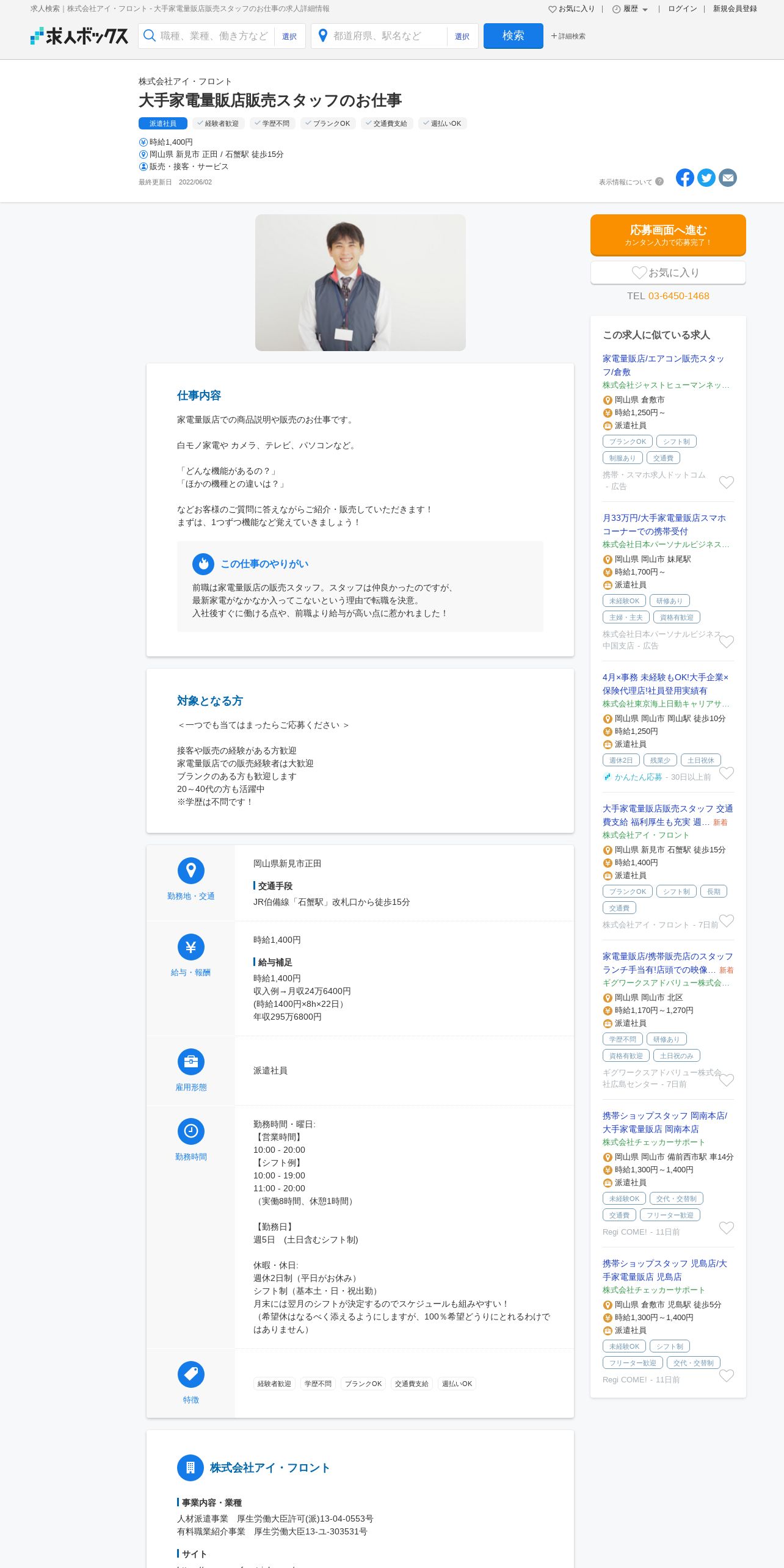Viewport: 784px width, 1568px height.
Task: Click the blue 派遣社員 badge under title
Action: [x=163, y=123]
